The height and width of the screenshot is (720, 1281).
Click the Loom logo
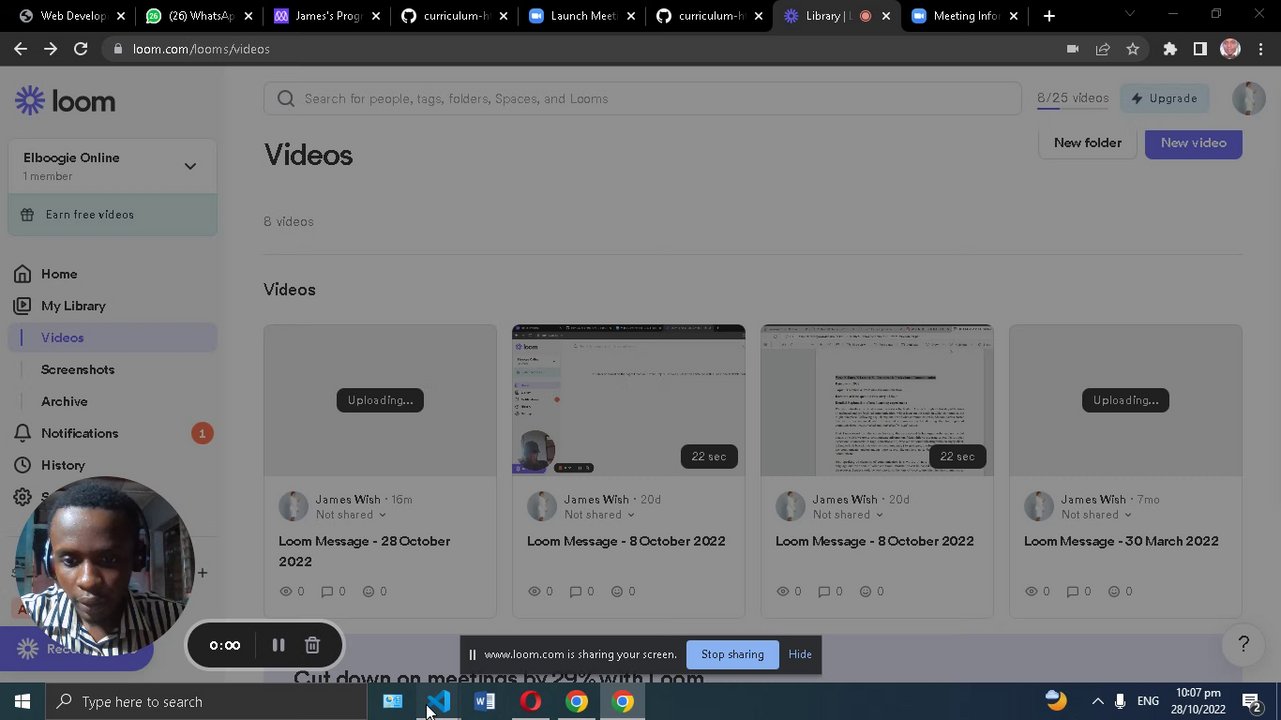(65, 101)
